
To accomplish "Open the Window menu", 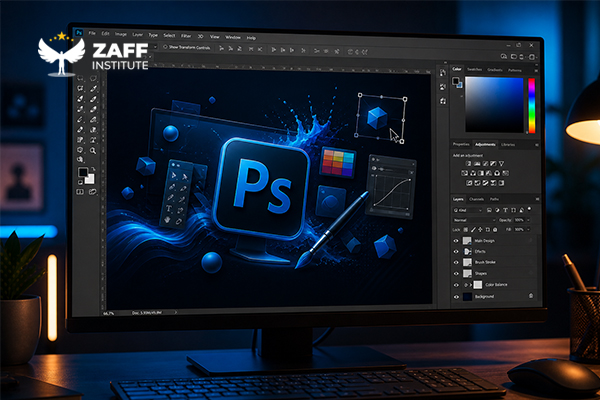I will (x=233, y=37).
